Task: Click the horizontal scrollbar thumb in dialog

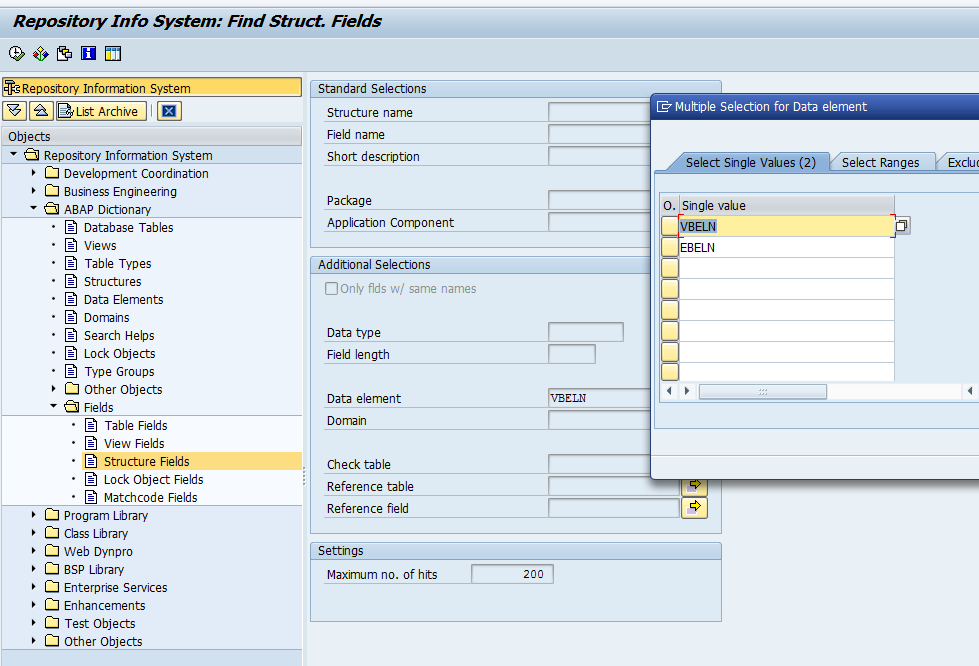Action: [762, 391]
